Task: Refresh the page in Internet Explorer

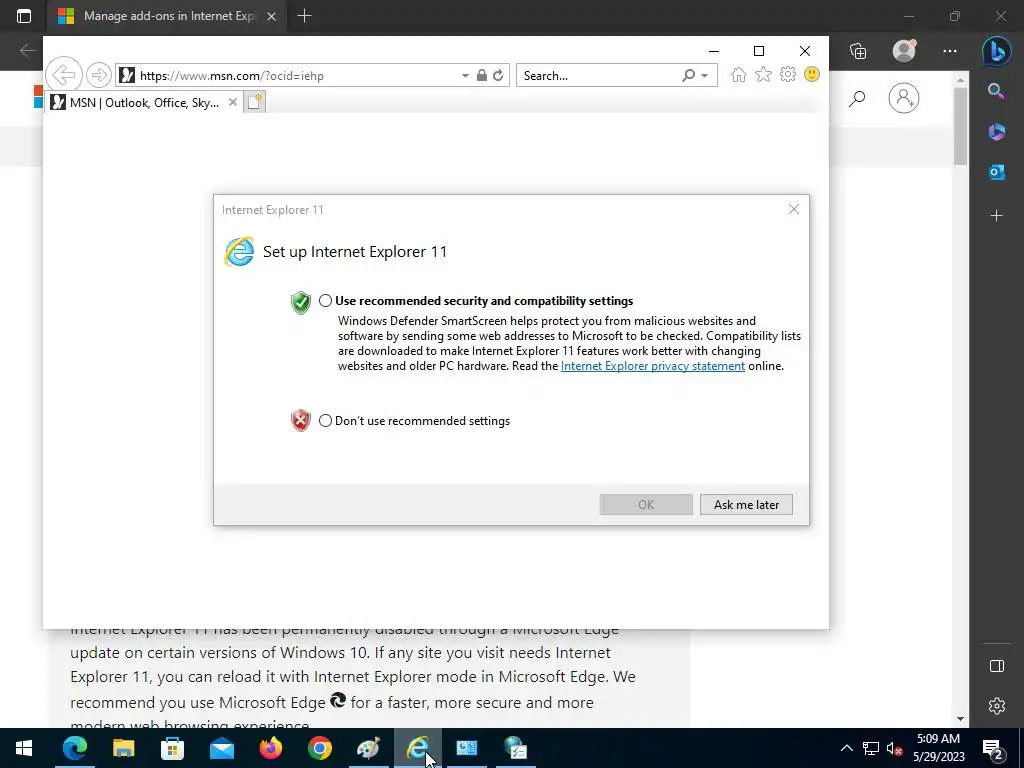Action: [x=498, y=75]
